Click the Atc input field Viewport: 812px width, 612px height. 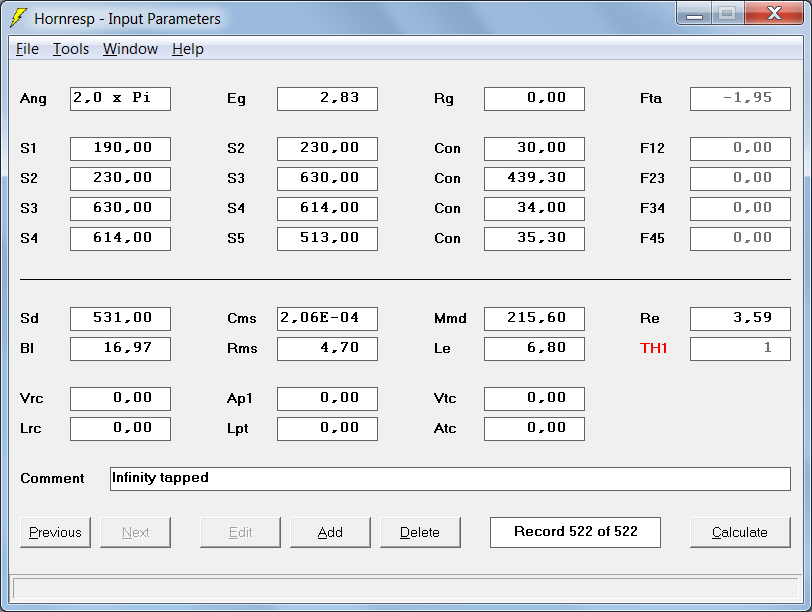point(534,429)
